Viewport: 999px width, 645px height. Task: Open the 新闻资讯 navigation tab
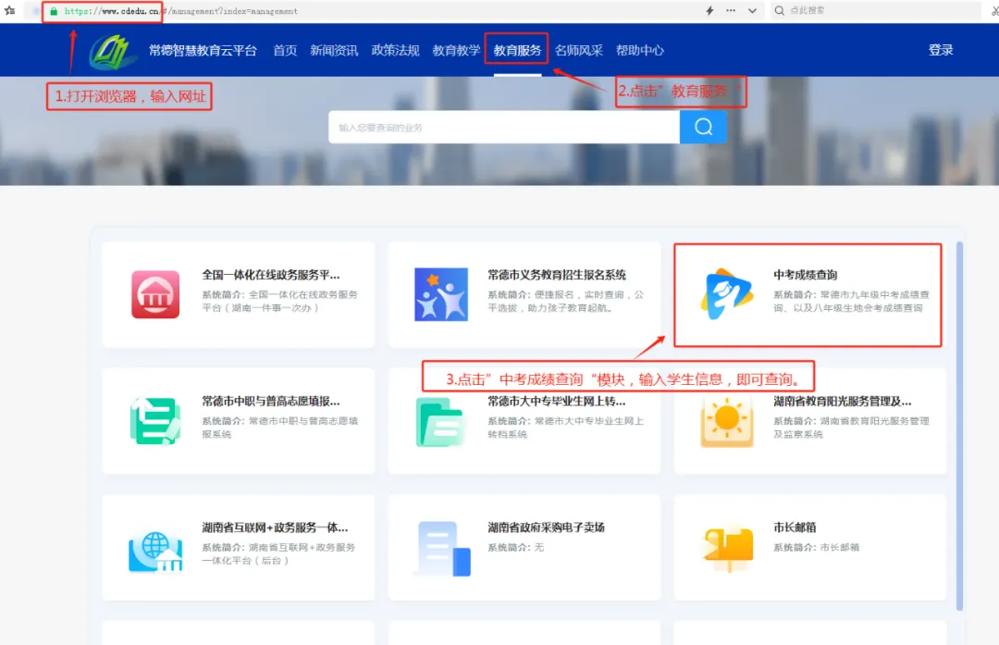334,51
